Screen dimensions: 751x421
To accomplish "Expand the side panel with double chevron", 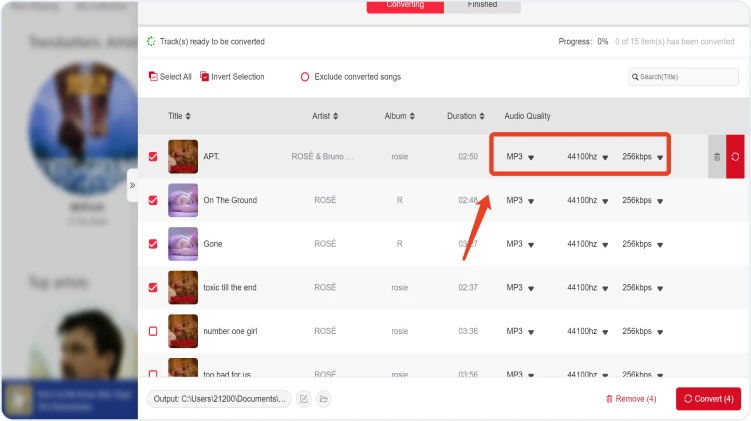I will [132, 185].
